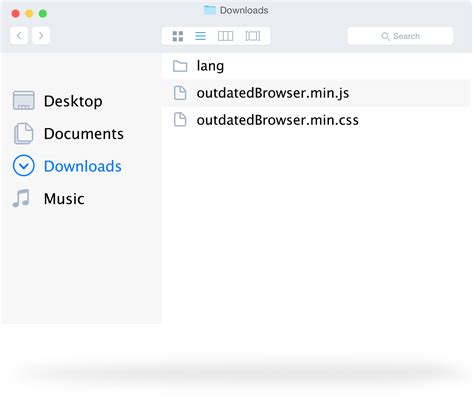Click the search magnifier icon
The width and height of the screenshot is (474, 397).
(385, 36)
